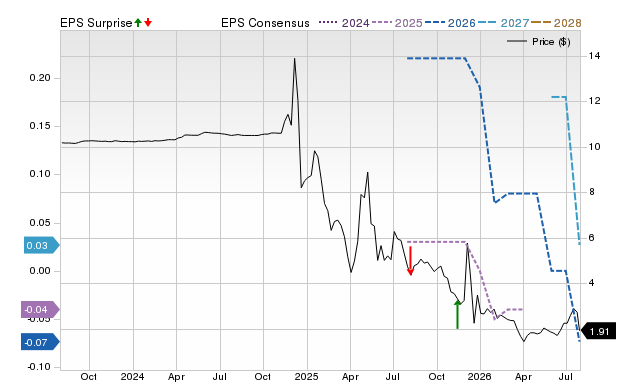Image resolution: width=640 pixels, height=382 pixels.
Task: Click the 1.91 black price tag
Action: click(598, 331)
